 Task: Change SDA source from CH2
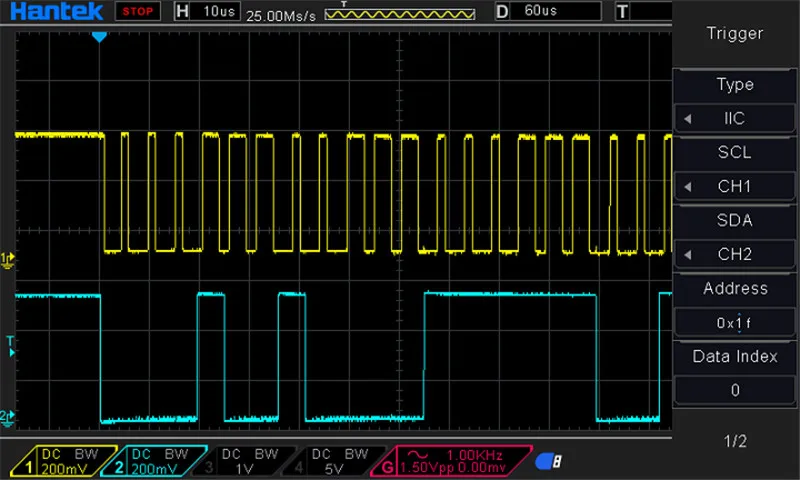tap(735, 255)
